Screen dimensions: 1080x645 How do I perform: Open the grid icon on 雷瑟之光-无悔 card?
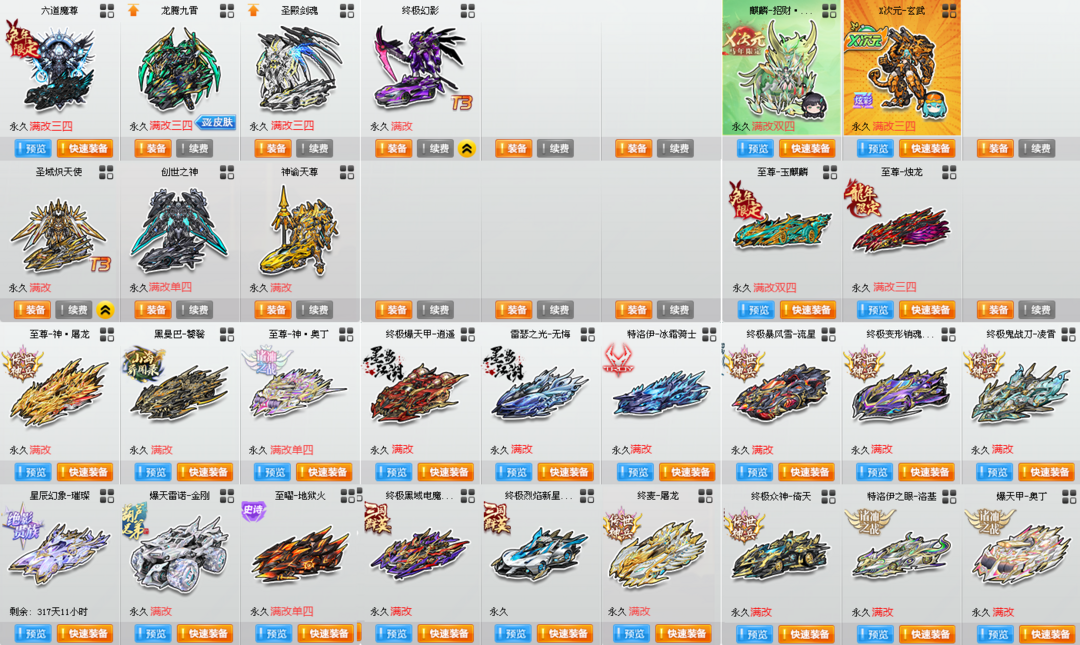[x=588, y=334]
